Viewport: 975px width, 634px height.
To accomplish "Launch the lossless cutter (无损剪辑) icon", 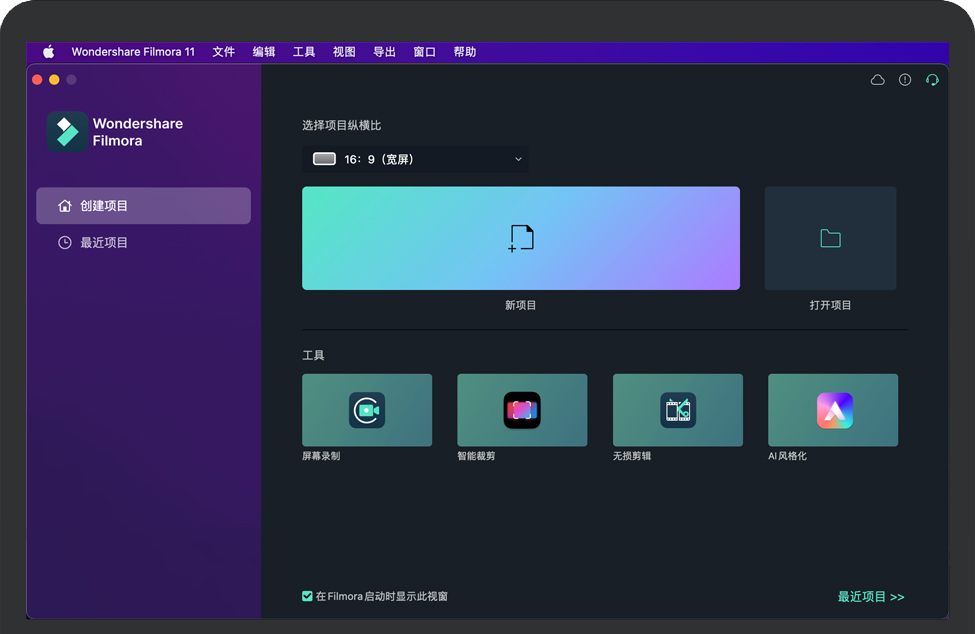I will click(x=678, y=410).
